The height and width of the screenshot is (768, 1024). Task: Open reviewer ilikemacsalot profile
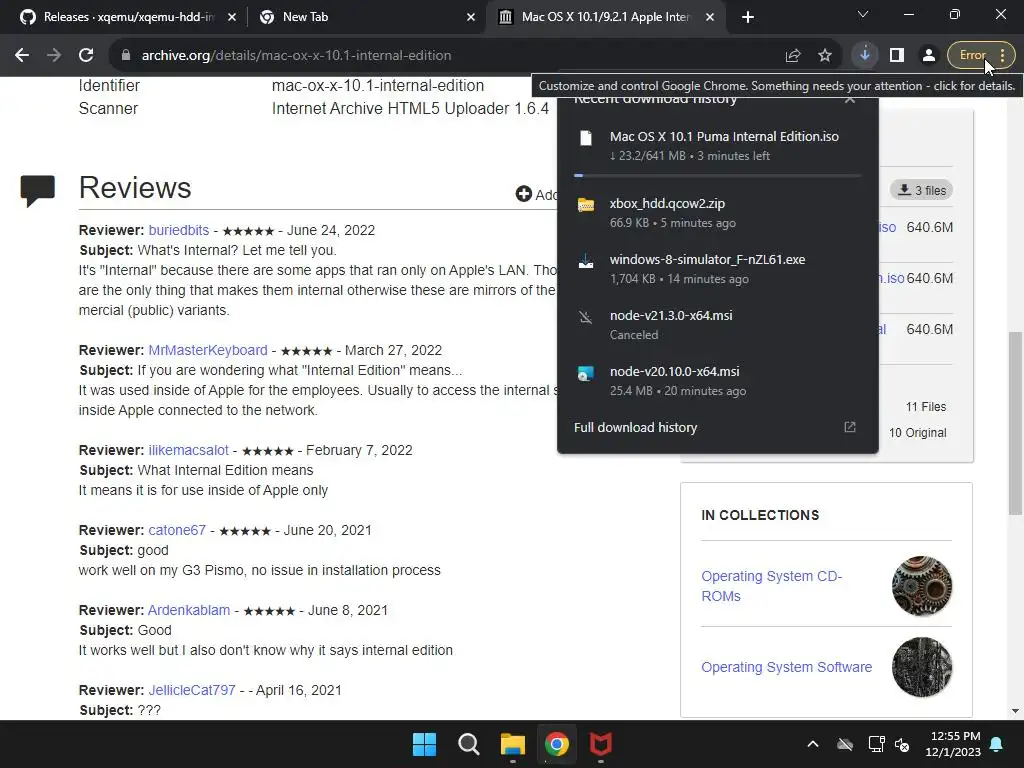189,450
